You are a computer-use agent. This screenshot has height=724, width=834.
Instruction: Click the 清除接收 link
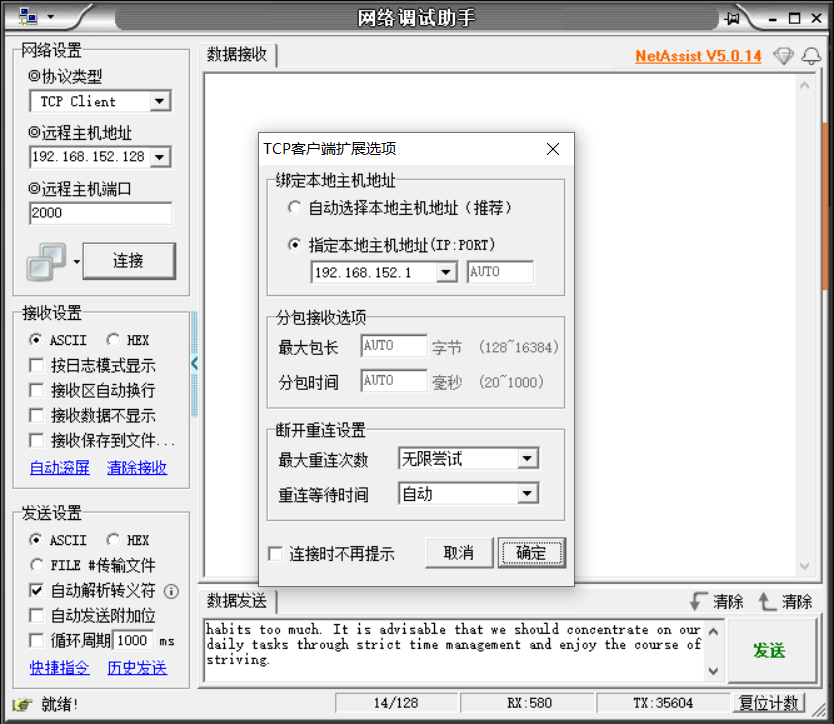click(137, 468)
